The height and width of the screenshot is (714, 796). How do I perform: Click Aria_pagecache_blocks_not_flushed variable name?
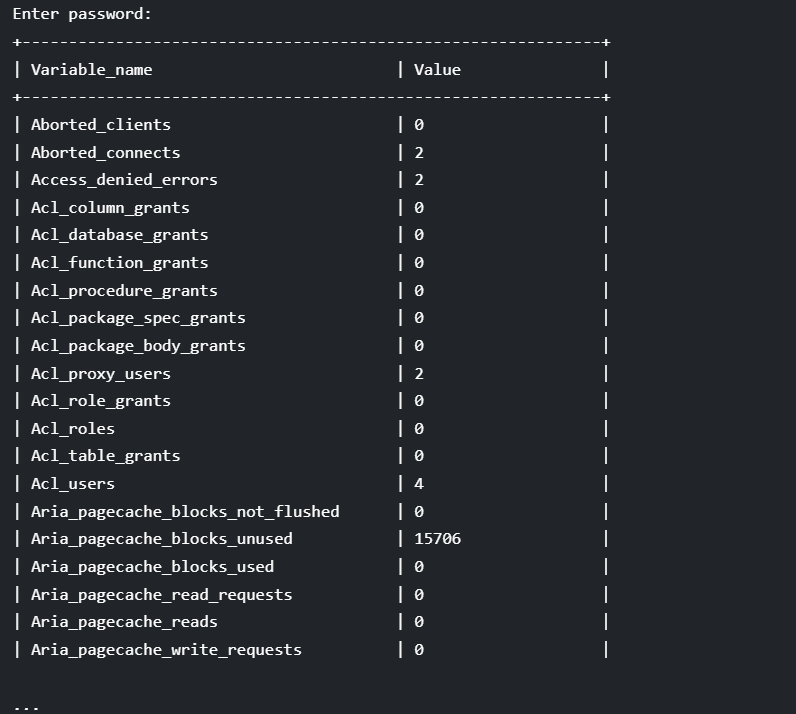(x=185, y=512)
